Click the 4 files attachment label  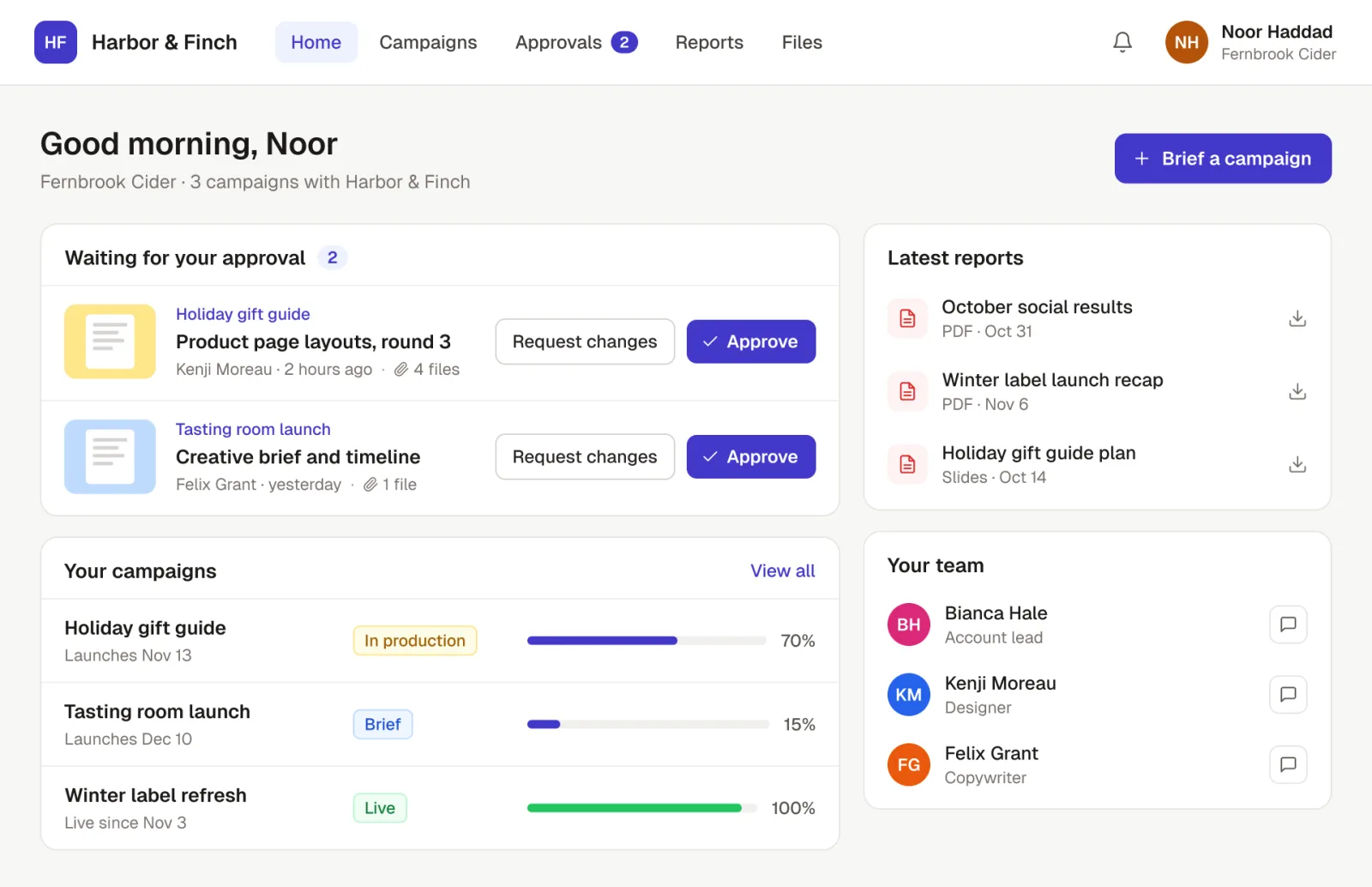(427, 369)
